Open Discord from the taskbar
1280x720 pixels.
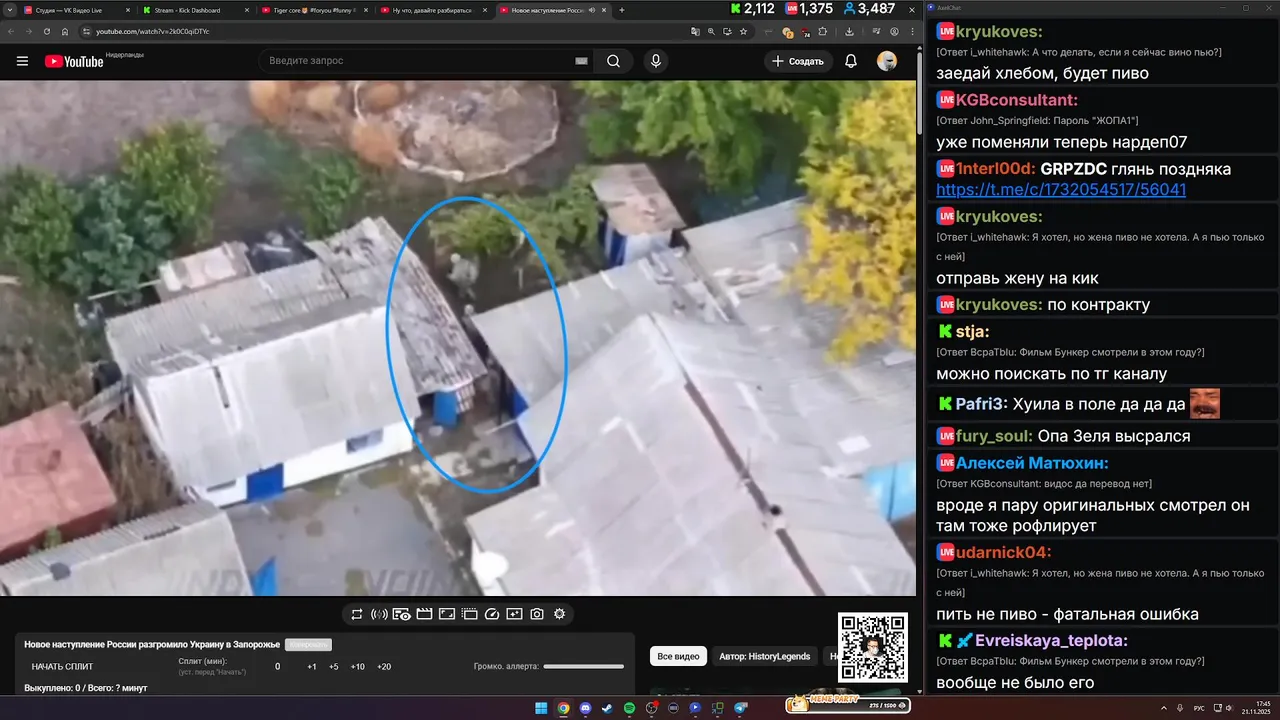pyautogui.click(x=585, y=708)
